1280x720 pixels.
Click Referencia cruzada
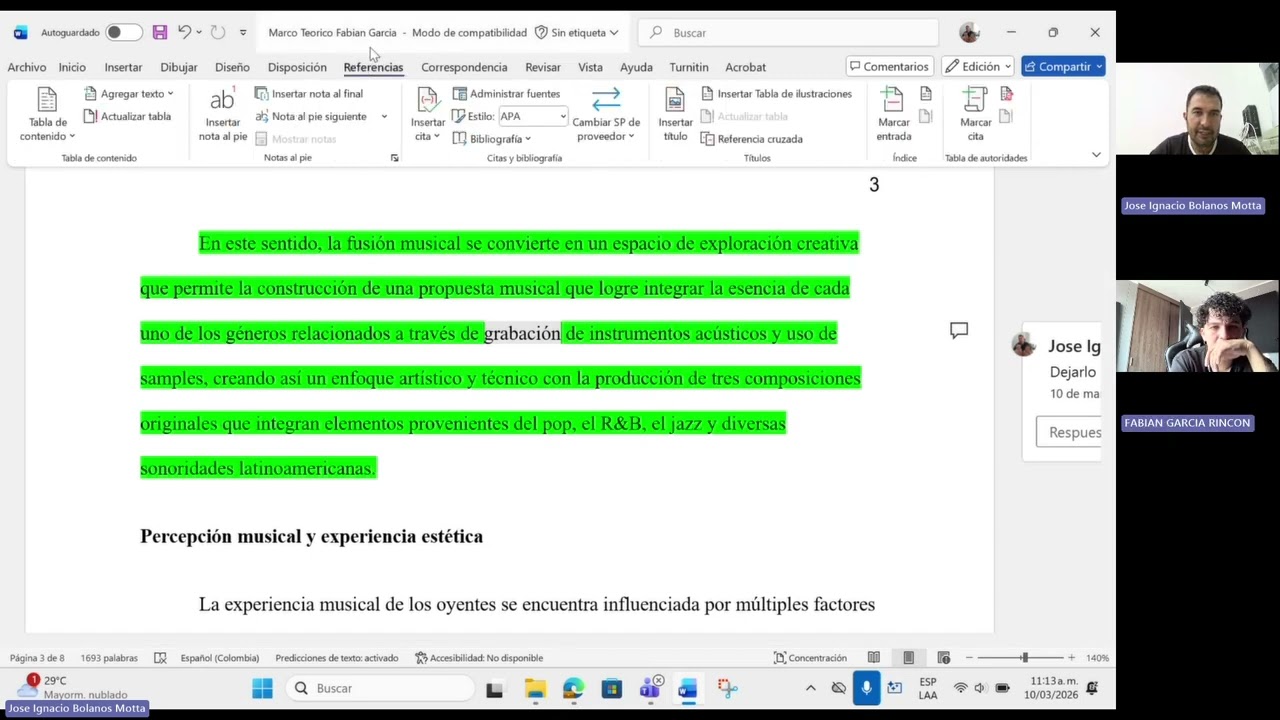tap(751, 139)
